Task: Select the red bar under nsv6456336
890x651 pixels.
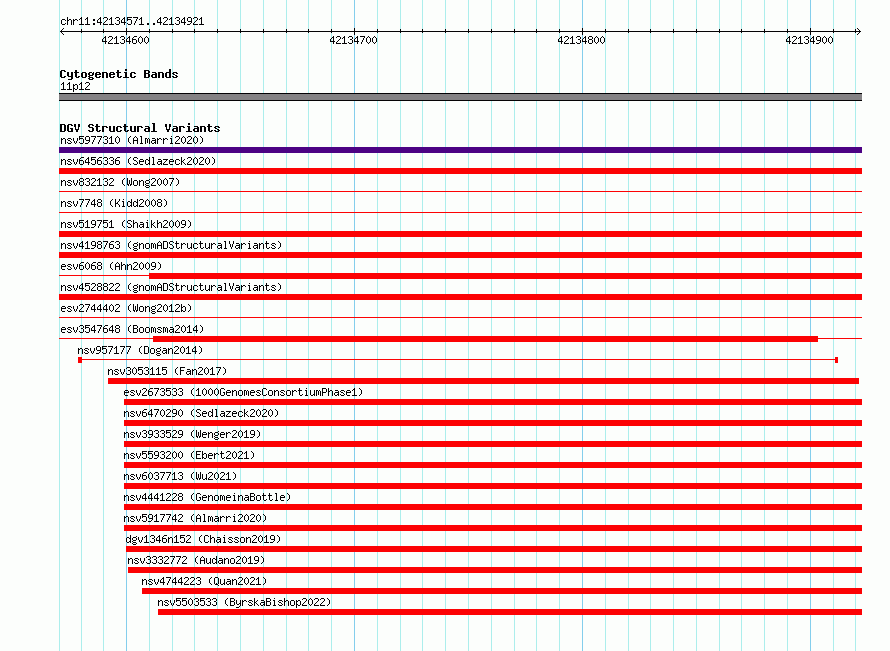Action: pos(460,171)
